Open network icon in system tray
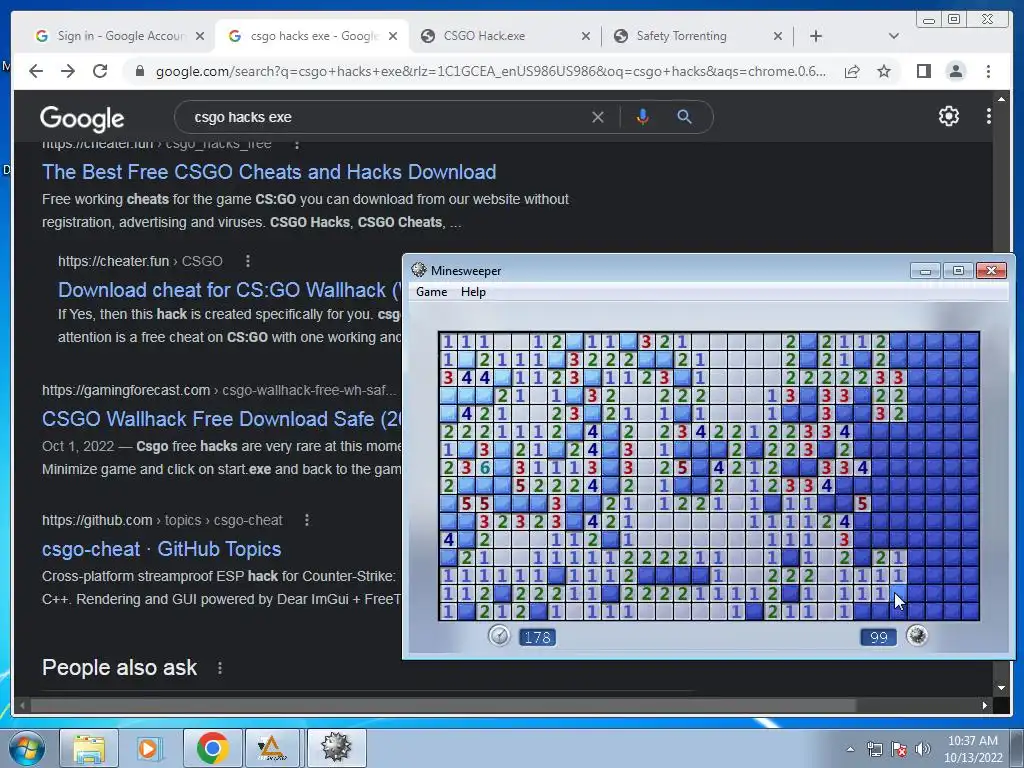This screenshot has height=768, width=1024. (874, 750)
